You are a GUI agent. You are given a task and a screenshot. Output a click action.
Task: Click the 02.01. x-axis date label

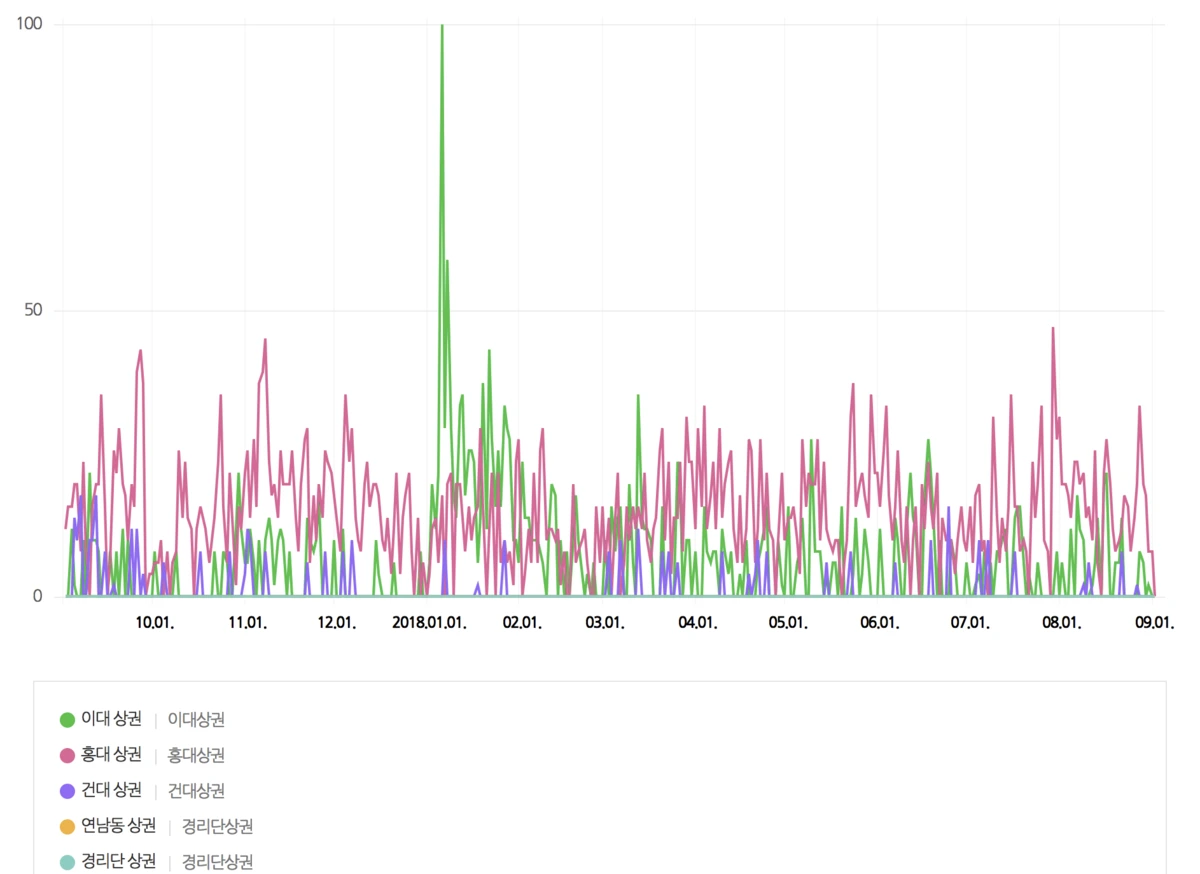[522, 622]
